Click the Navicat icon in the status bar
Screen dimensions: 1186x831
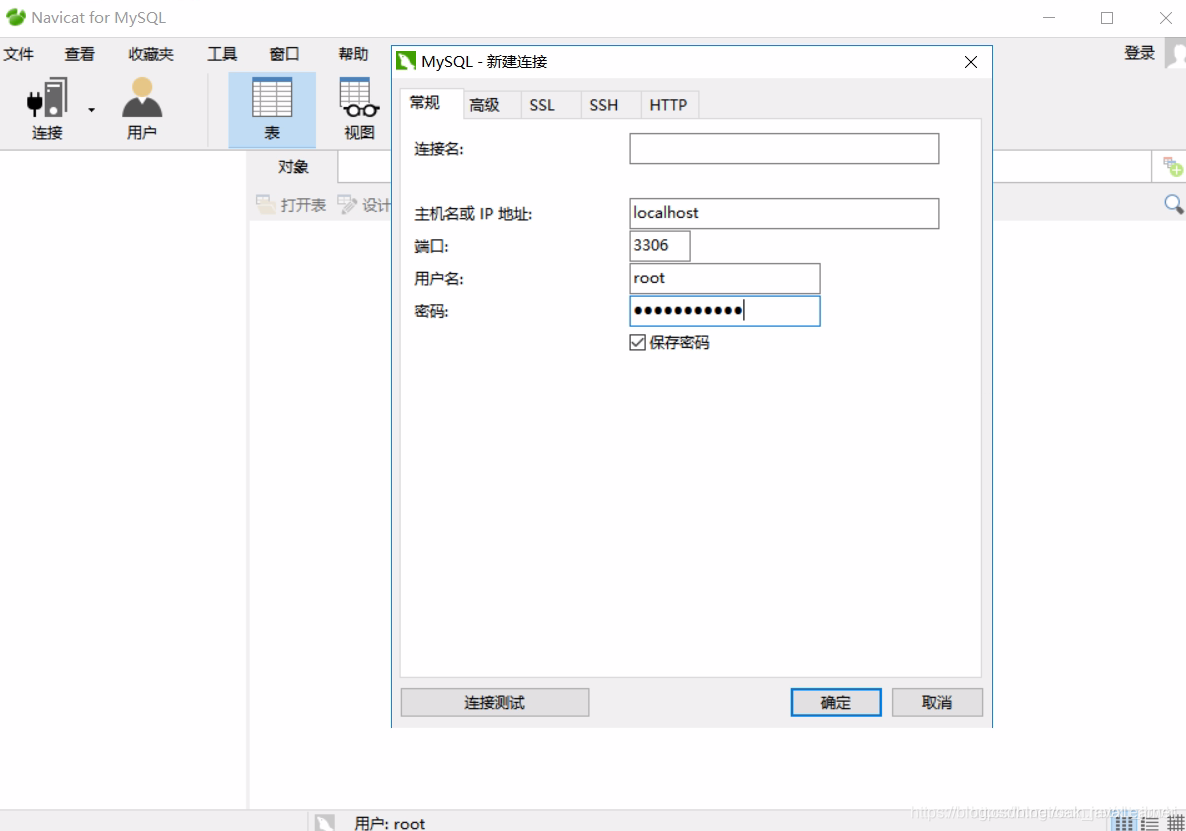click(324, 823)
